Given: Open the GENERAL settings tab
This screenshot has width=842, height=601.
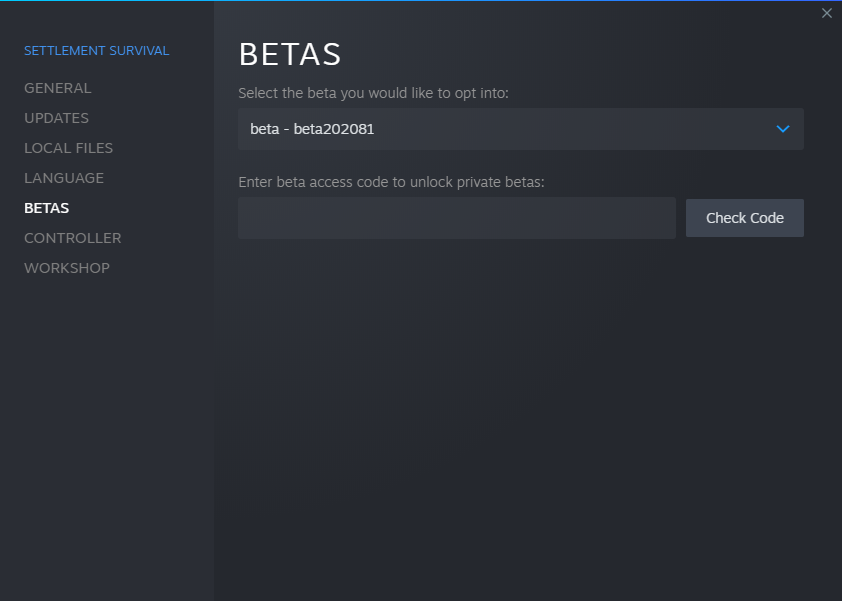Looking at the screenshot, I should click(57, 88).
